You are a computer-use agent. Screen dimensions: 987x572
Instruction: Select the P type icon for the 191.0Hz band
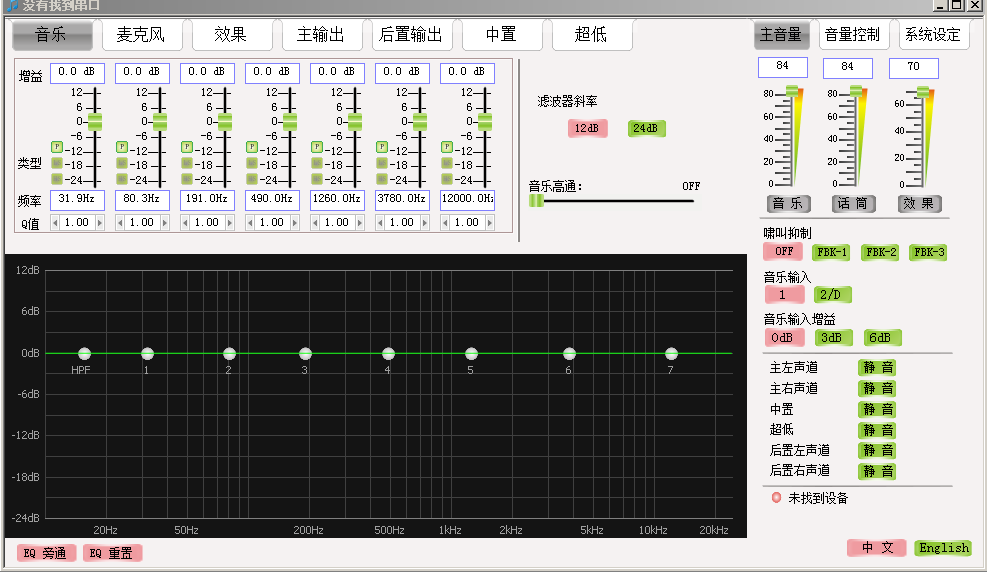[x=187, y=147]
